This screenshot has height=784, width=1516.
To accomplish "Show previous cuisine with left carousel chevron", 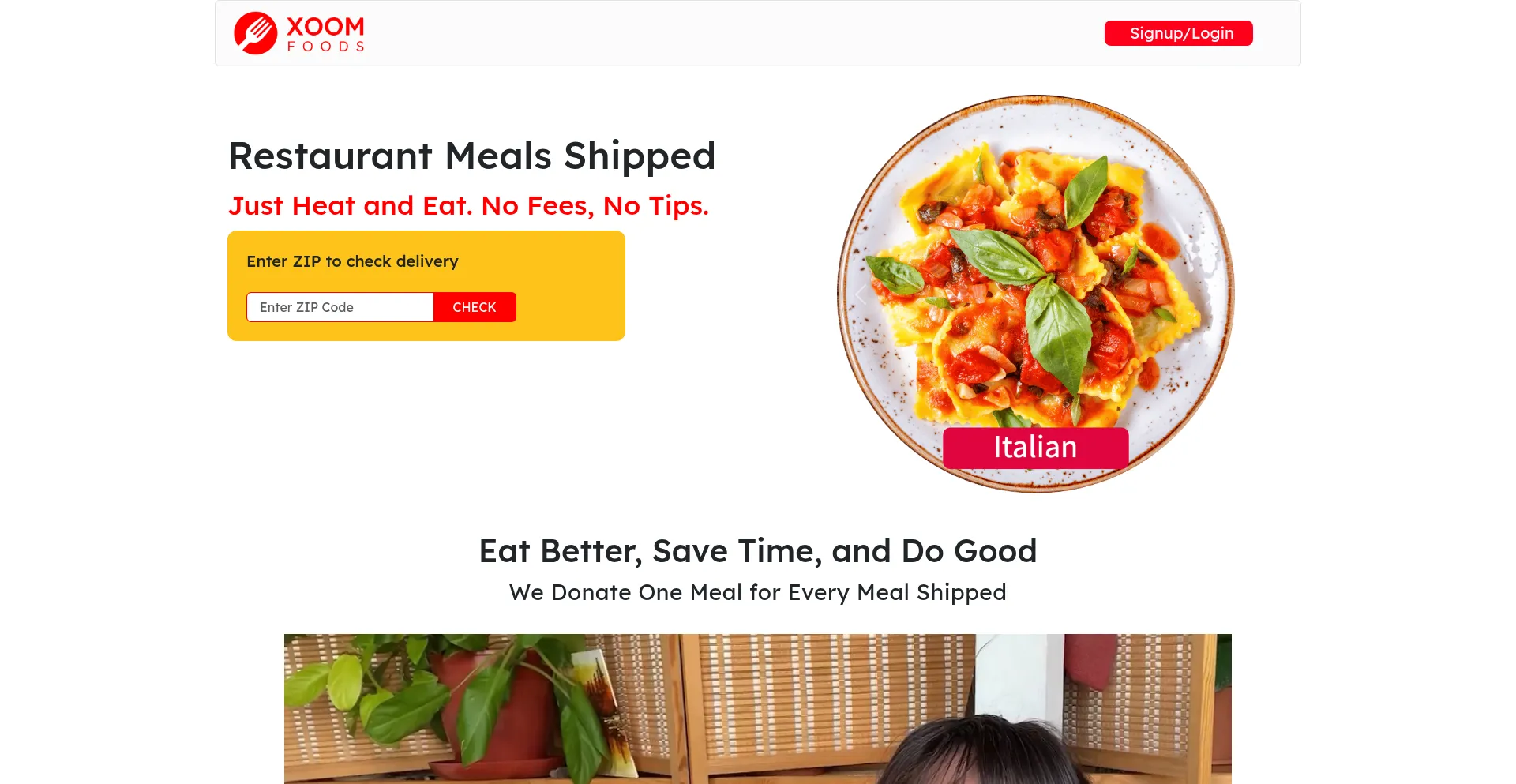I will click(861, 294).
